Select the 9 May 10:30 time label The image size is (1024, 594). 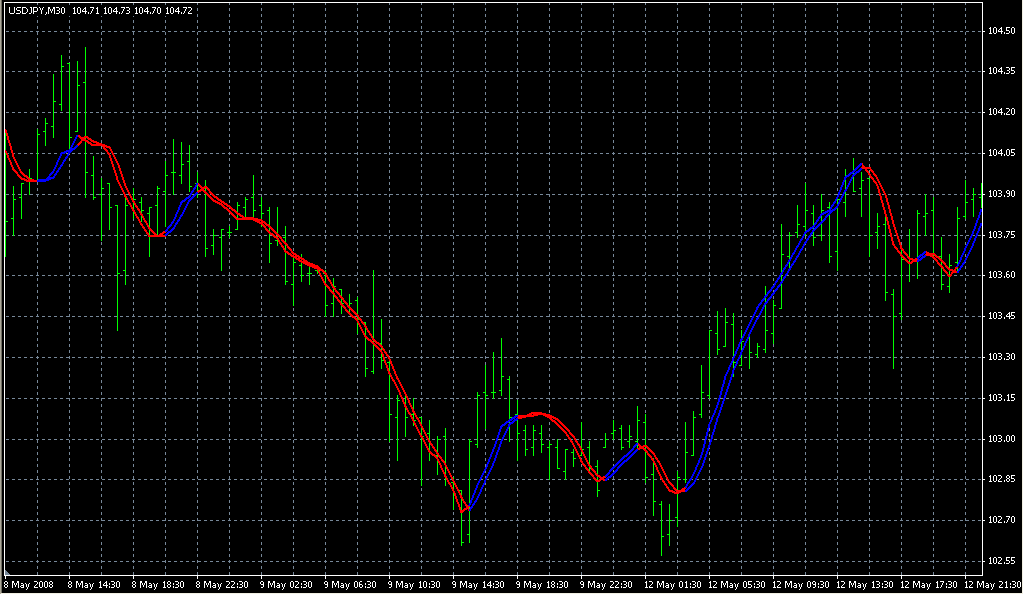(415, 583)
